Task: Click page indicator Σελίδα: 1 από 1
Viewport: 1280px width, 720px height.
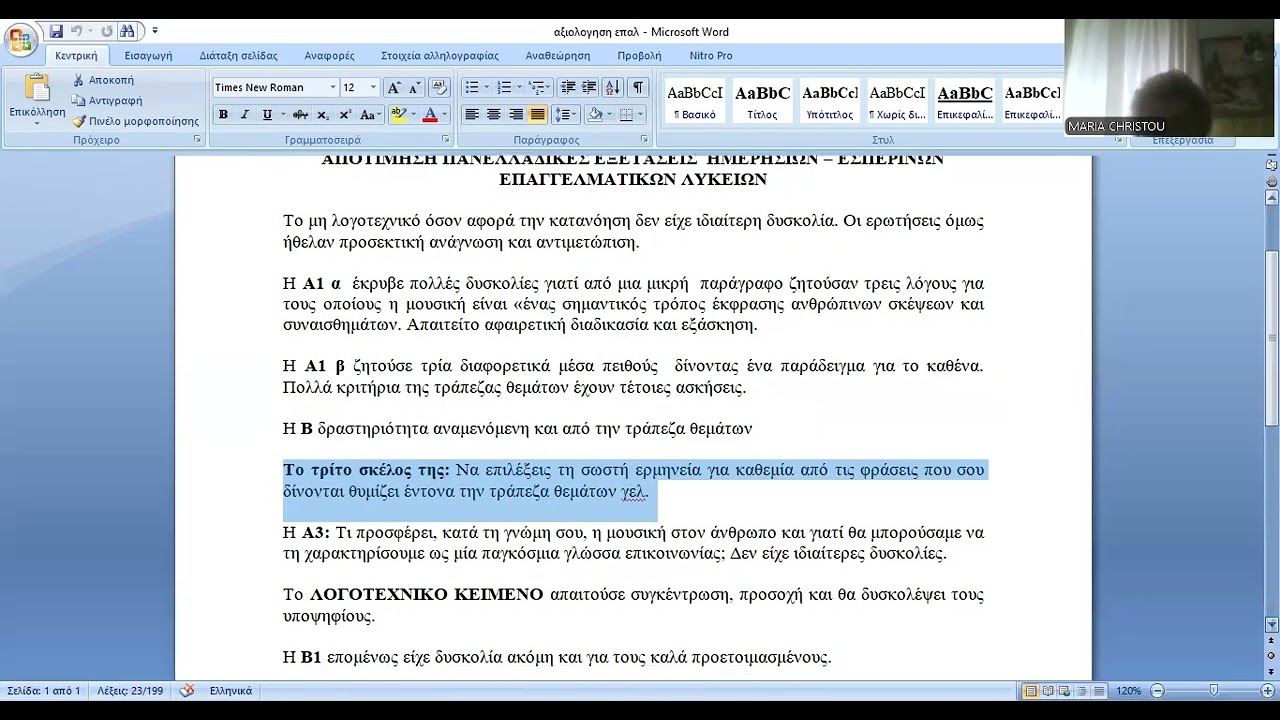Action: (44, 691)
